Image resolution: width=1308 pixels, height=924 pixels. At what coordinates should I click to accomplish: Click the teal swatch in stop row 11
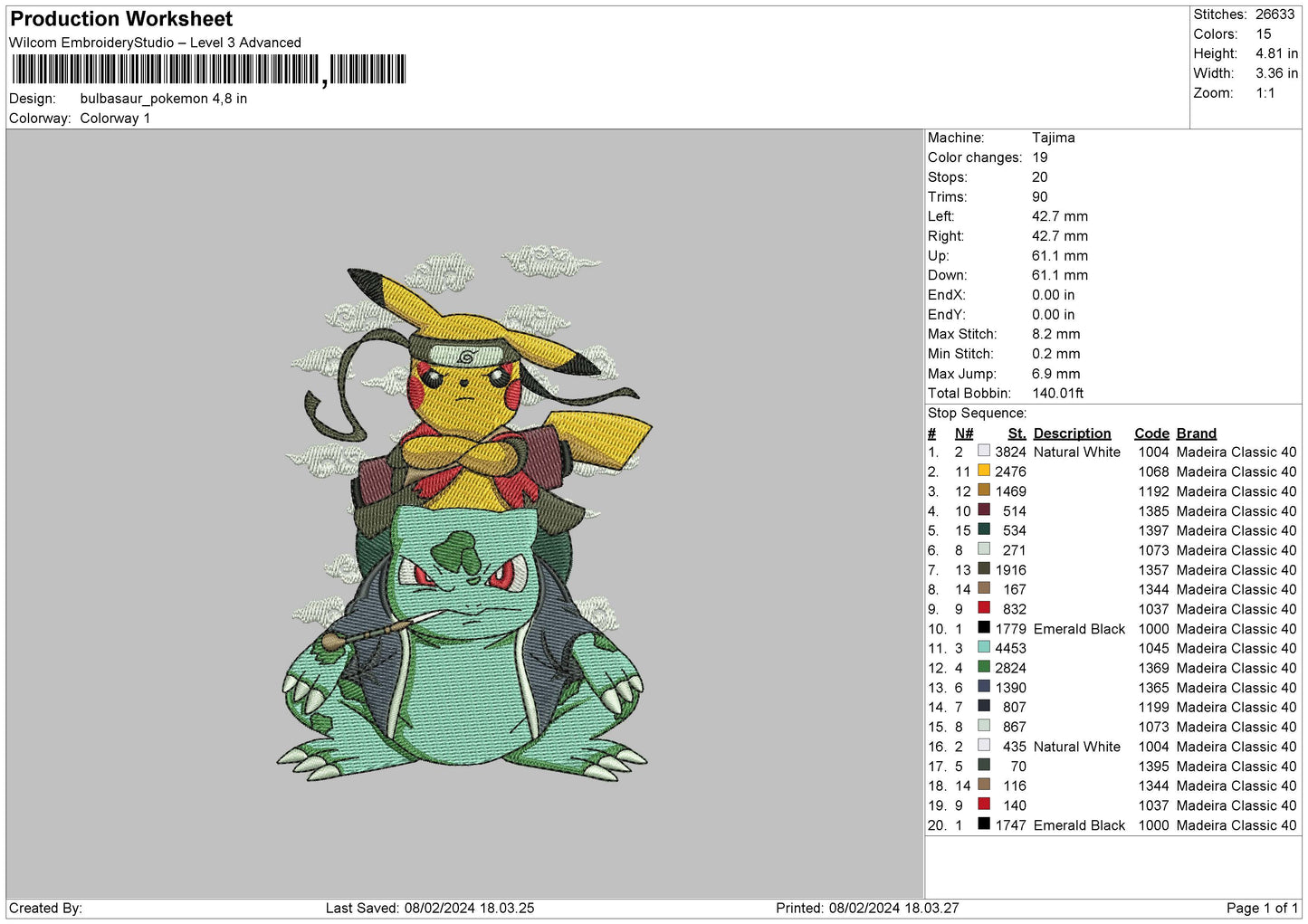(x=984, y=647)
